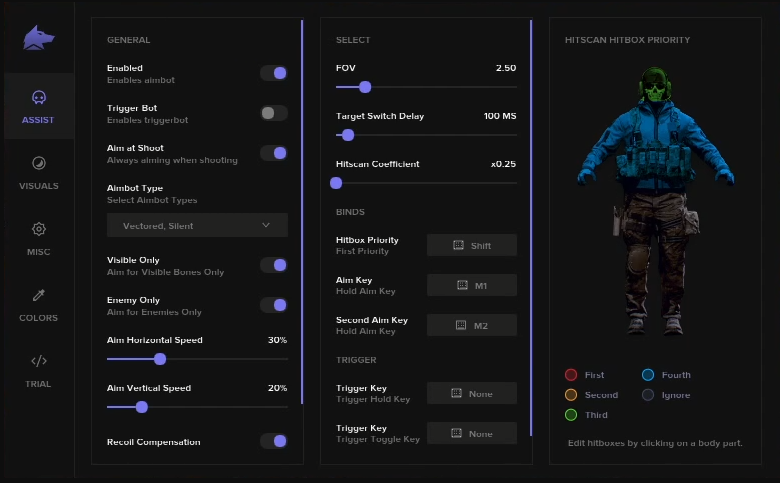Click keyboard icon in Hitbox Priority bind

tap(458, 245)
